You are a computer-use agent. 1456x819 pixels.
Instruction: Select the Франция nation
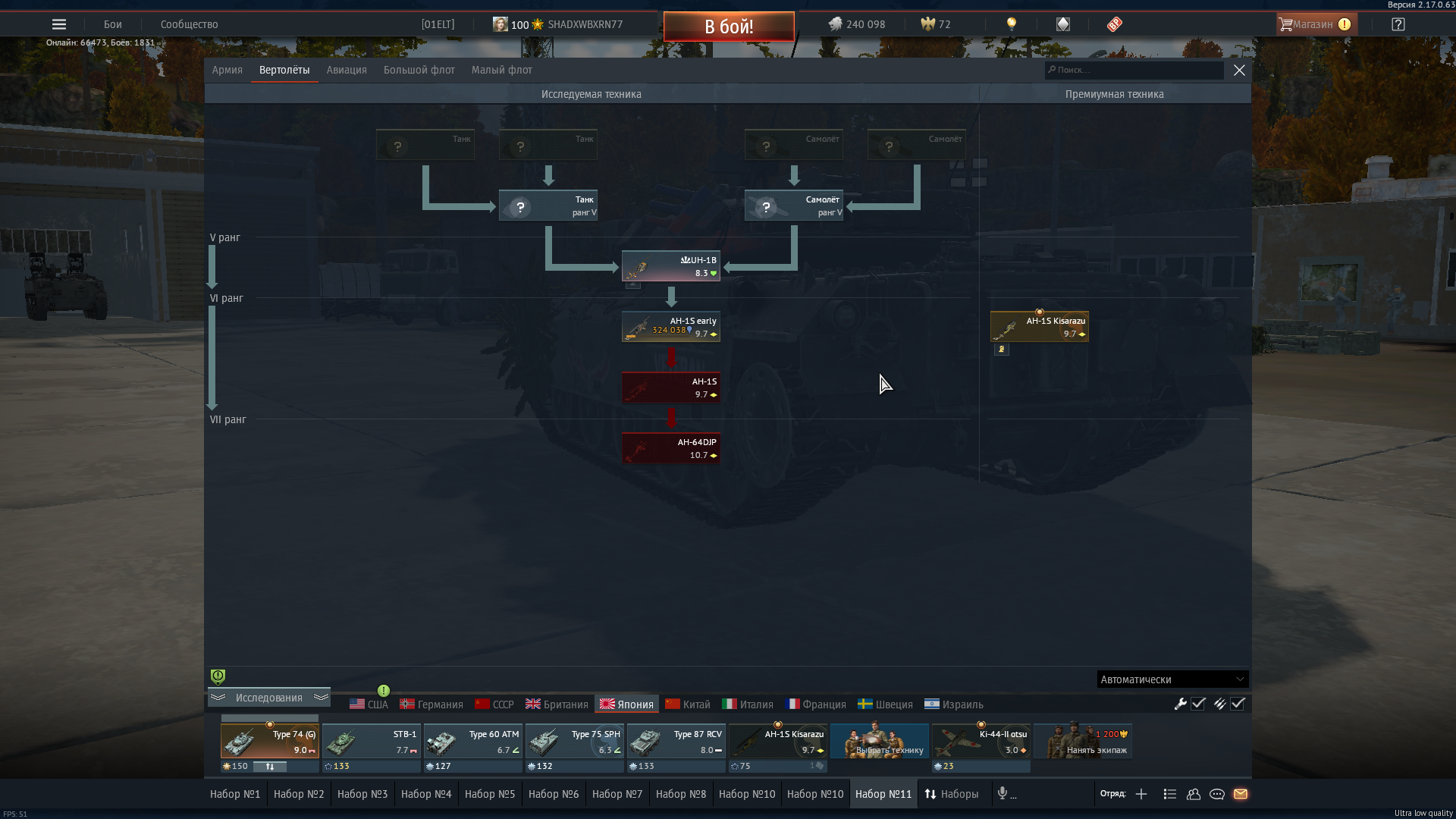[816, 704]
